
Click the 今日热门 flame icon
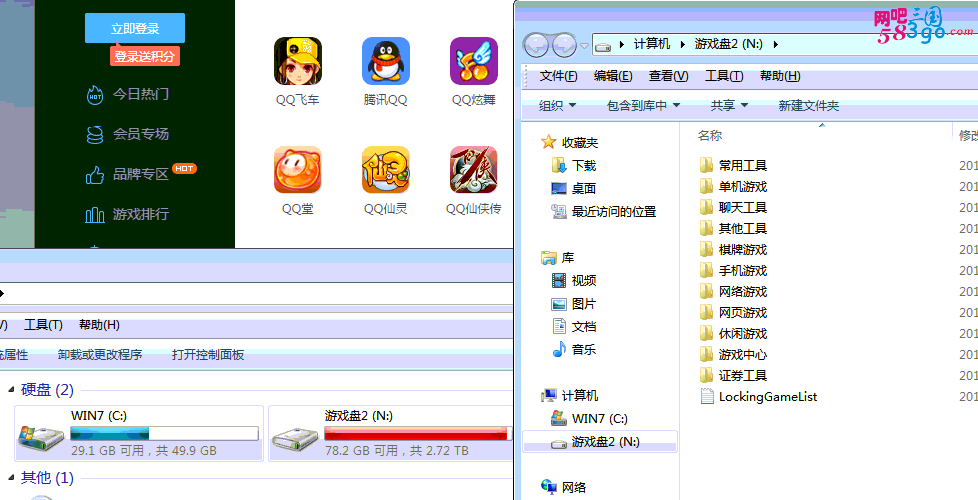coord(95,95)
